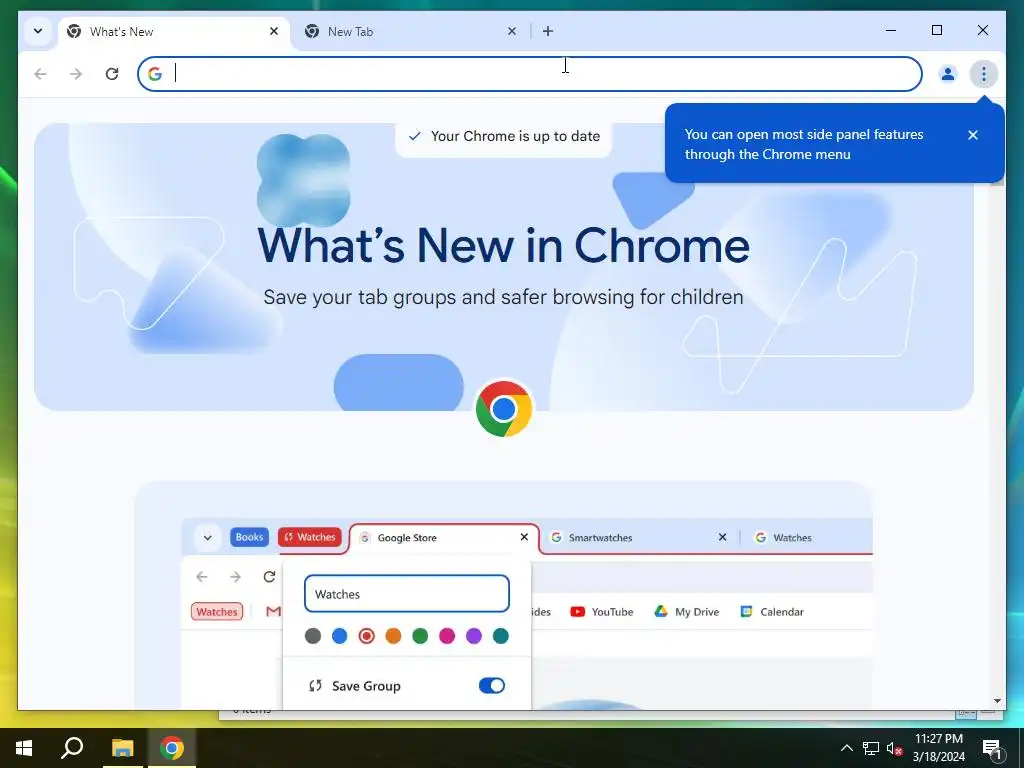
Task: Open the notification center icon
Action: (992, 749)
